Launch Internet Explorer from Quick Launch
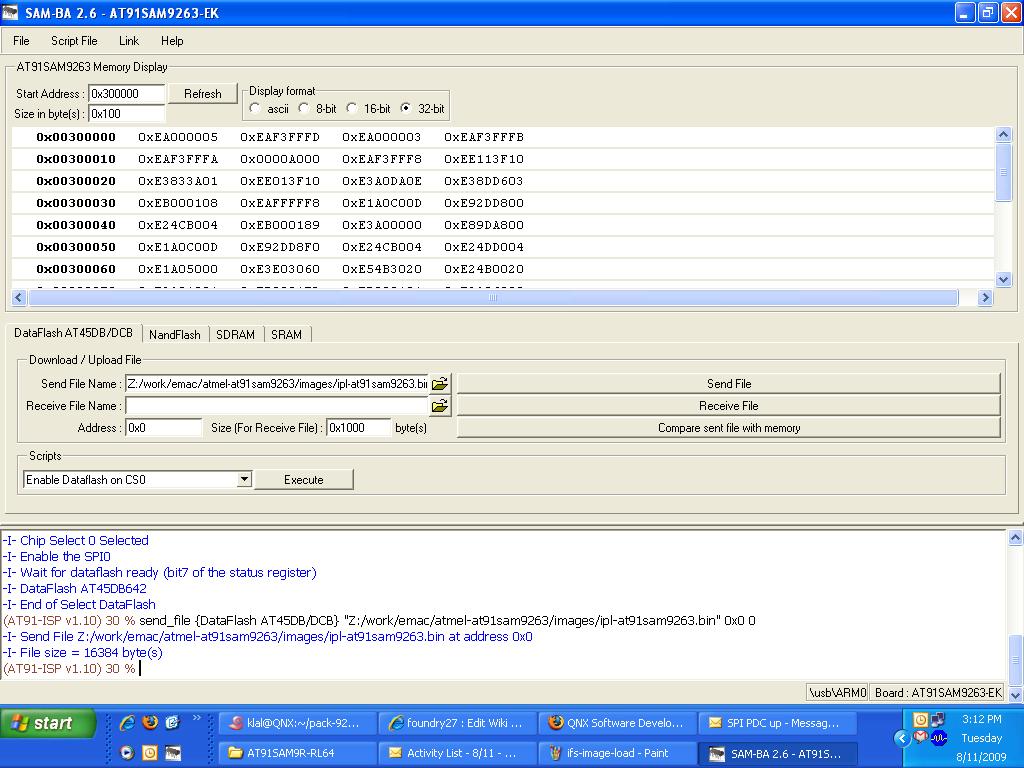The image size is (1024, 768). click(x=127, y=722)
